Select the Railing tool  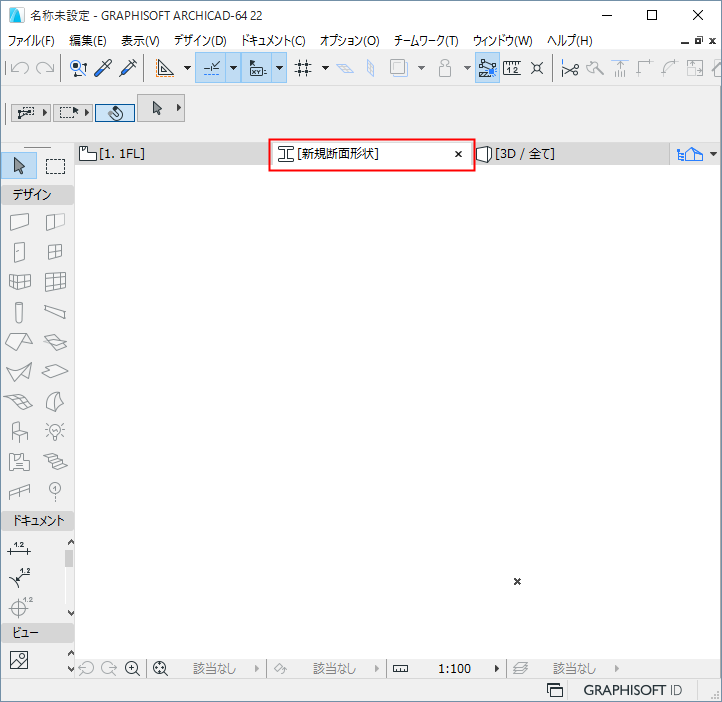pos(19,492)
